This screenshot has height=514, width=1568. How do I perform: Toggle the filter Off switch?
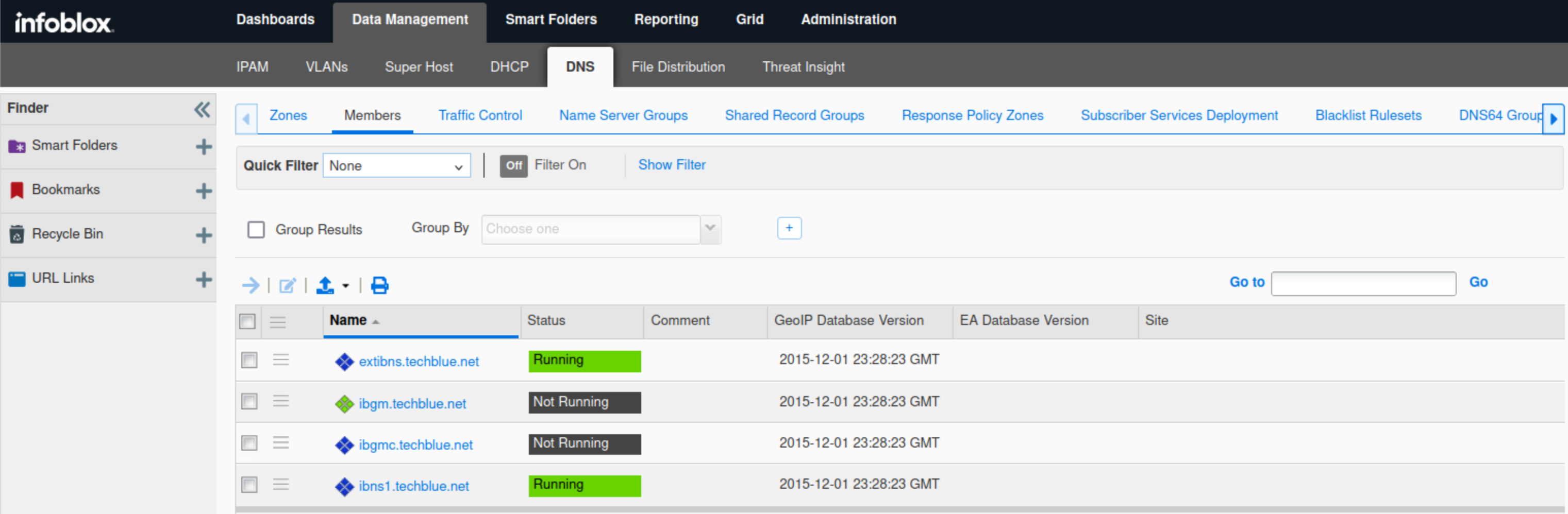513,165
